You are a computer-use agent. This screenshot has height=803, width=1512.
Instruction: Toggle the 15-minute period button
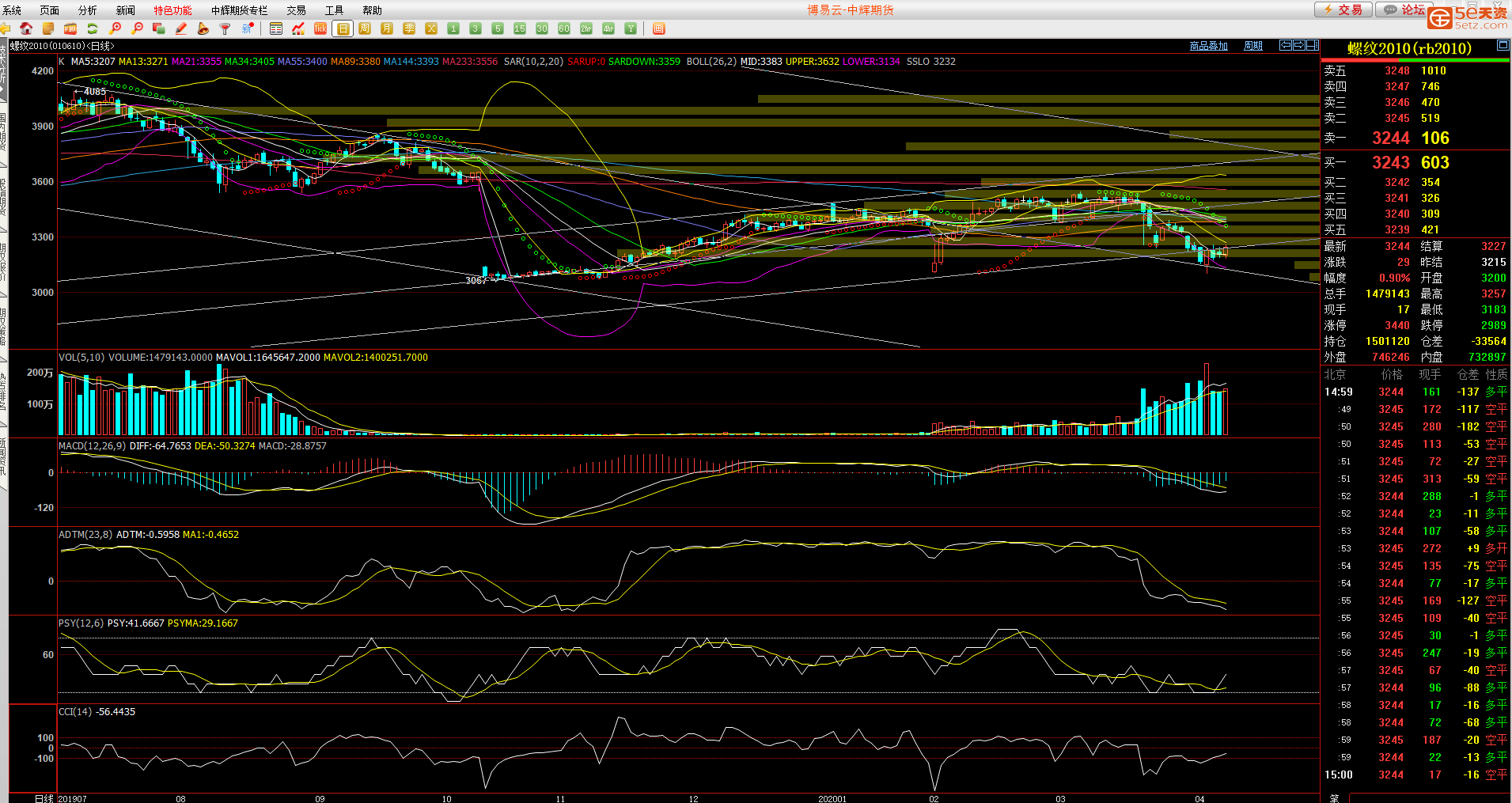tap(520, 28)
